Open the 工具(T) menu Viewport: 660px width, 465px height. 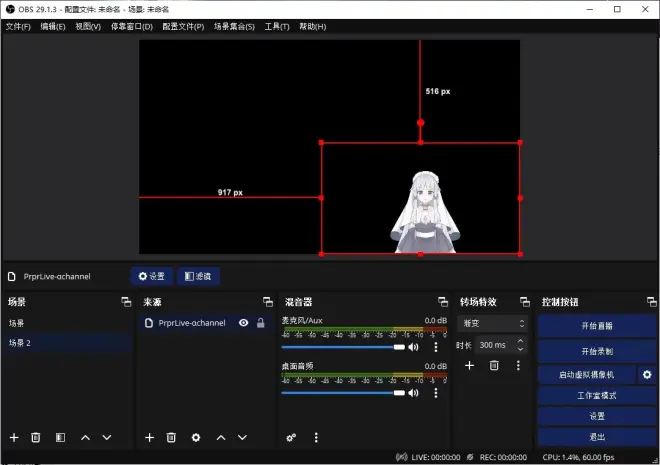coord(277,27)
